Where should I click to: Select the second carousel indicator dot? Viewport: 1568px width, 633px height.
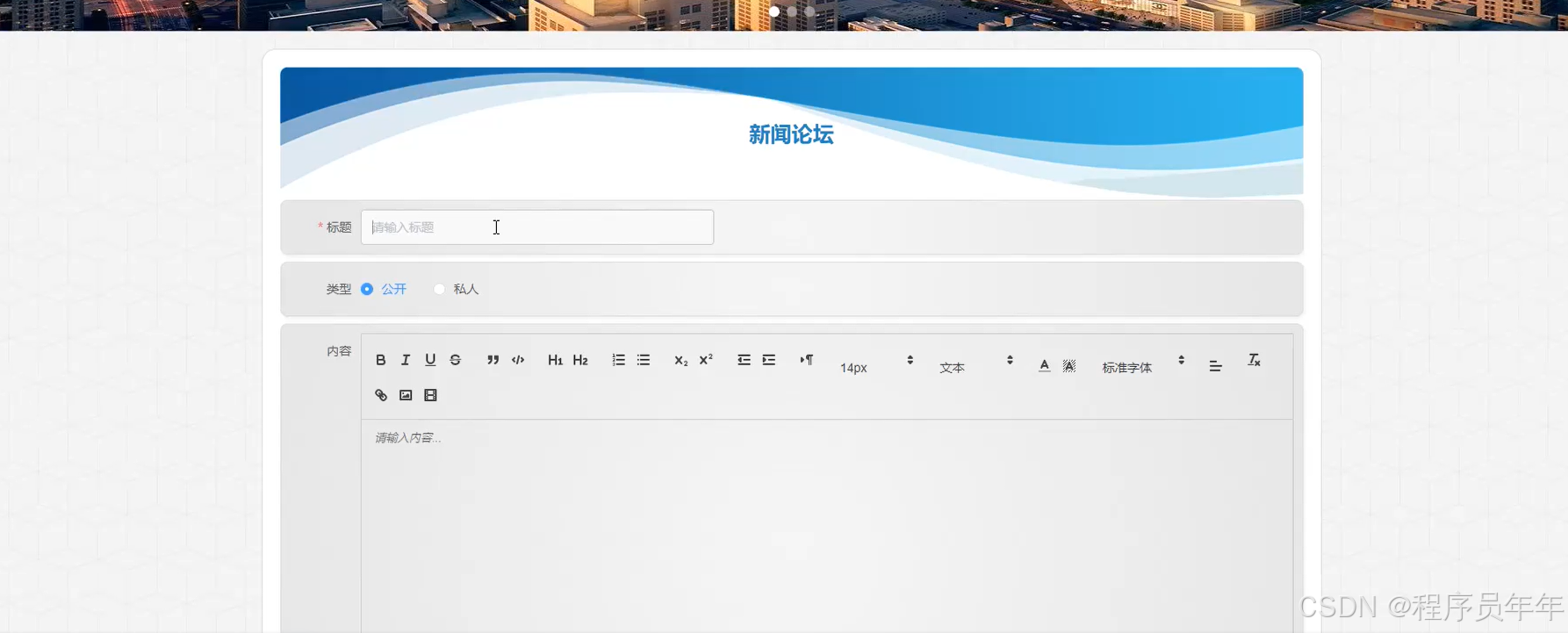[x=792, y=11]
